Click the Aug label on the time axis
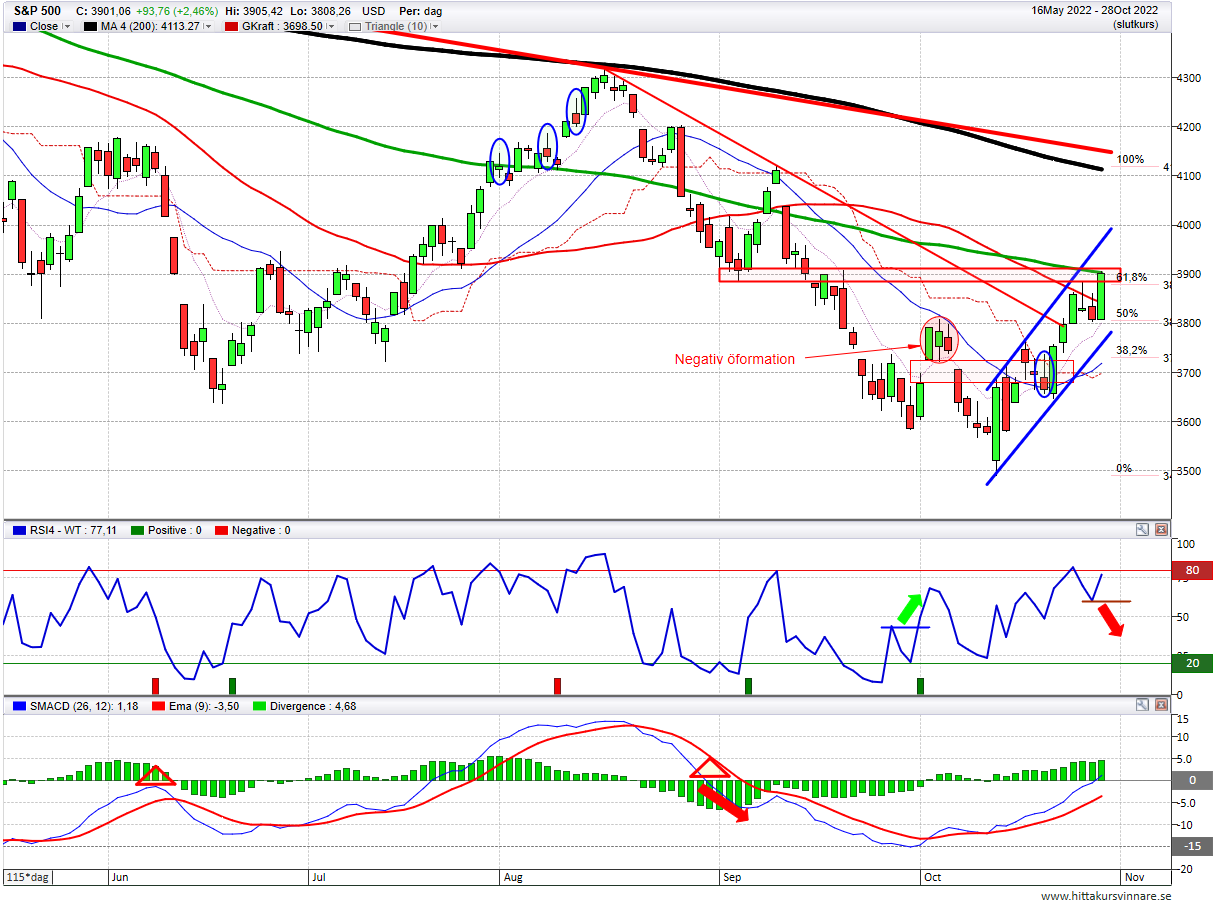The height and width of the screenshot is (901, 1216). click(513, 877)
